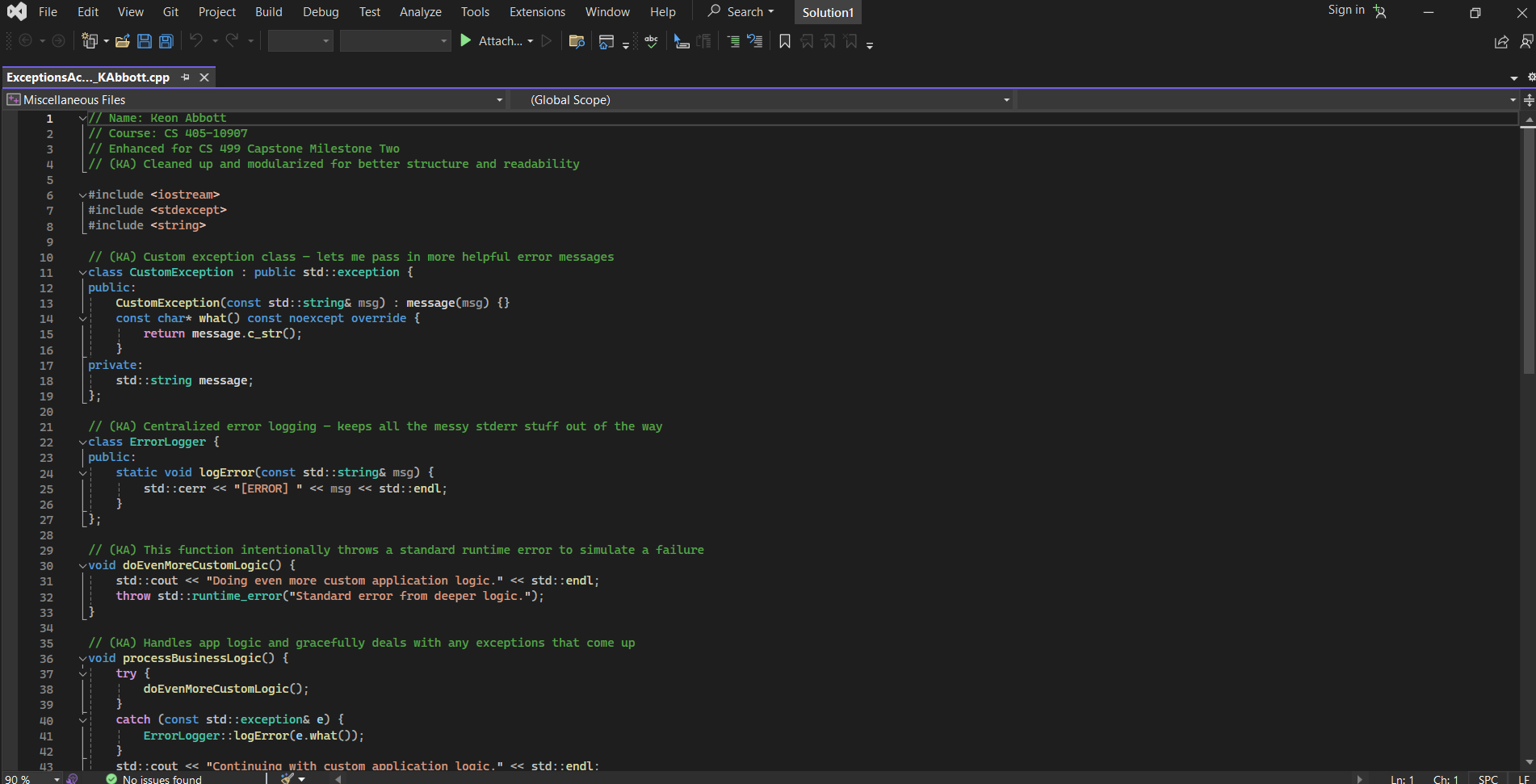
Task: Click the green Attach play button
Action: pyautogui.click(x=466, y=40)
